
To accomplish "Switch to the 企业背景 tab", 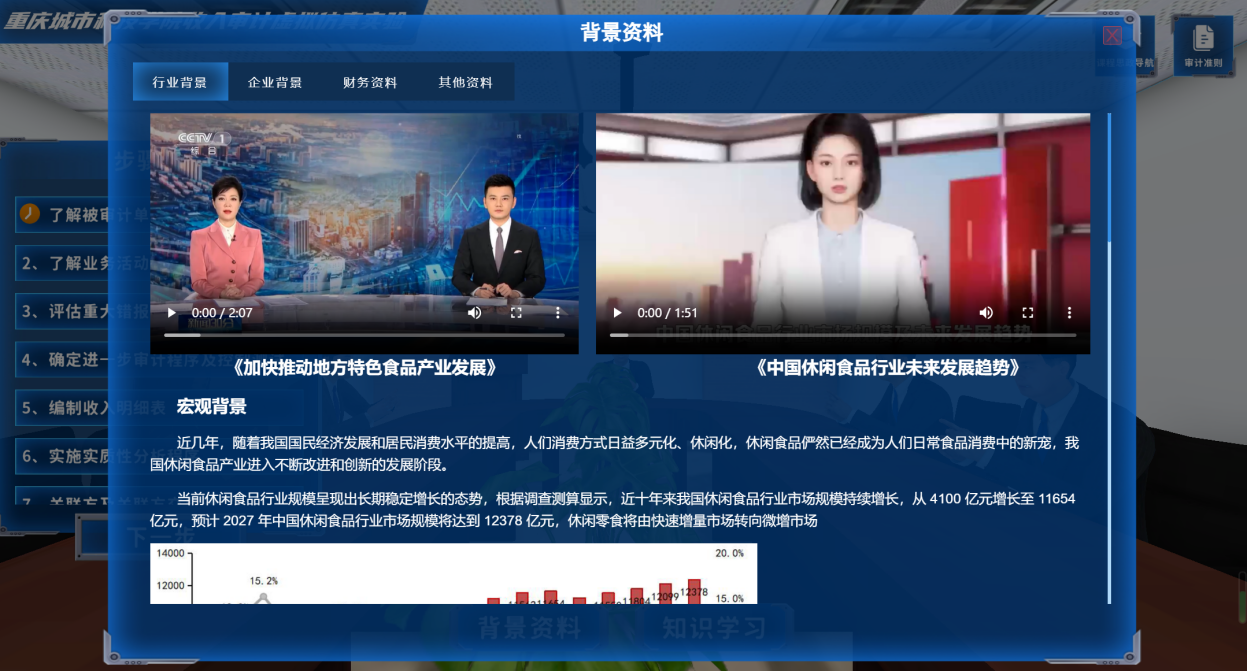I will tap(275, 82).
